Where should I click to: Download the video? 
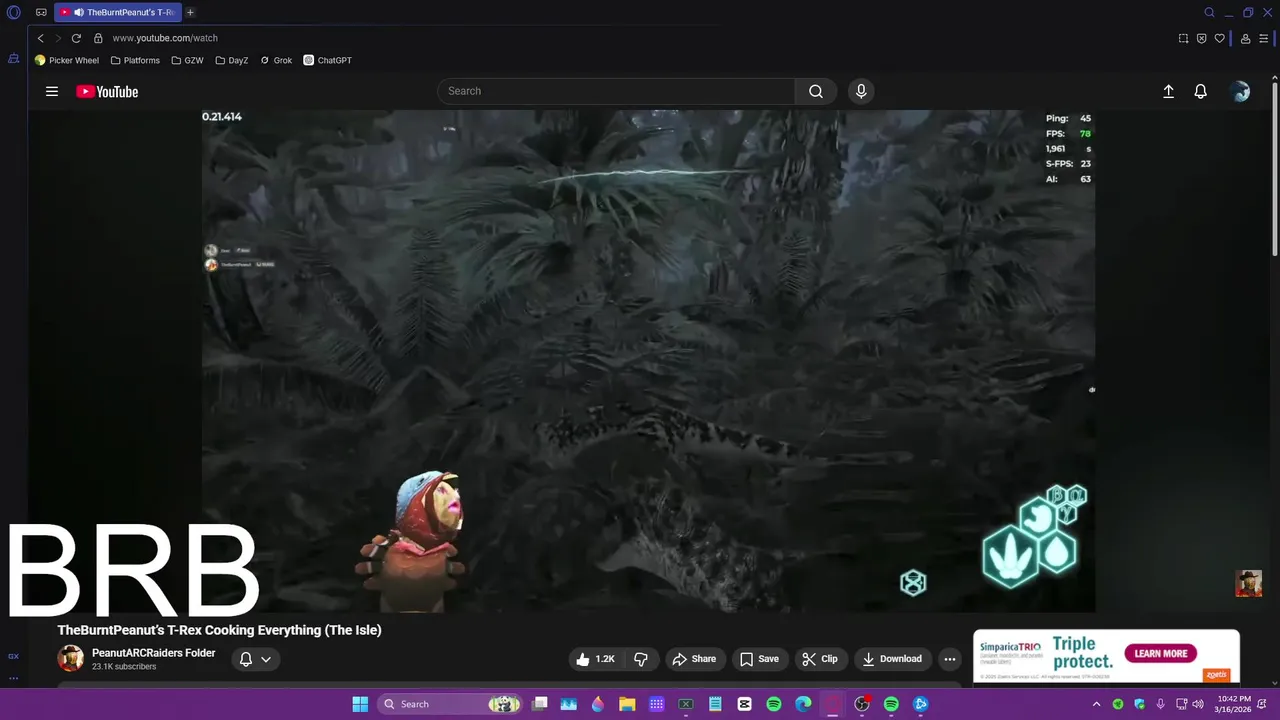(892, 659)
